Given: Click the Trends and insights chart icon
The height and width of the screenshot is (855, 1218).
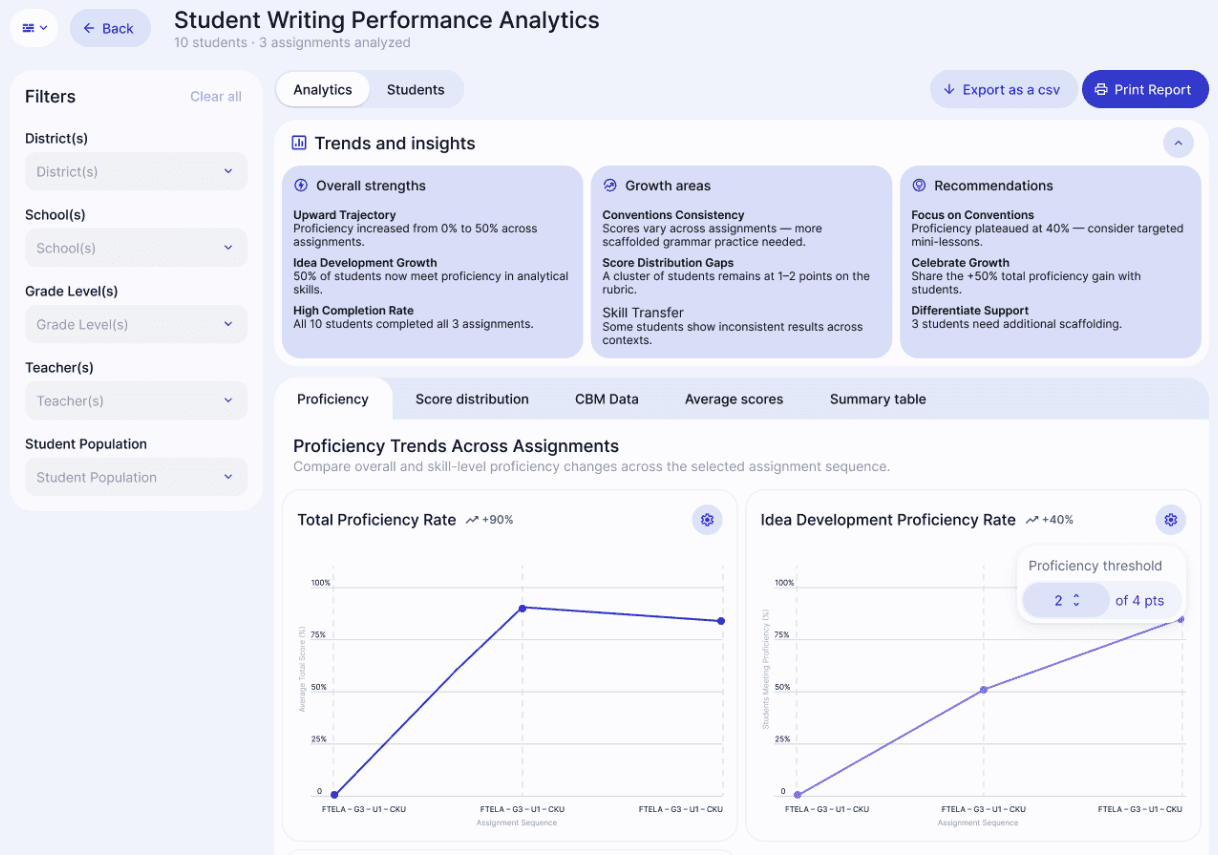Looking at the screenshot, I should click(x=299, y=143).
